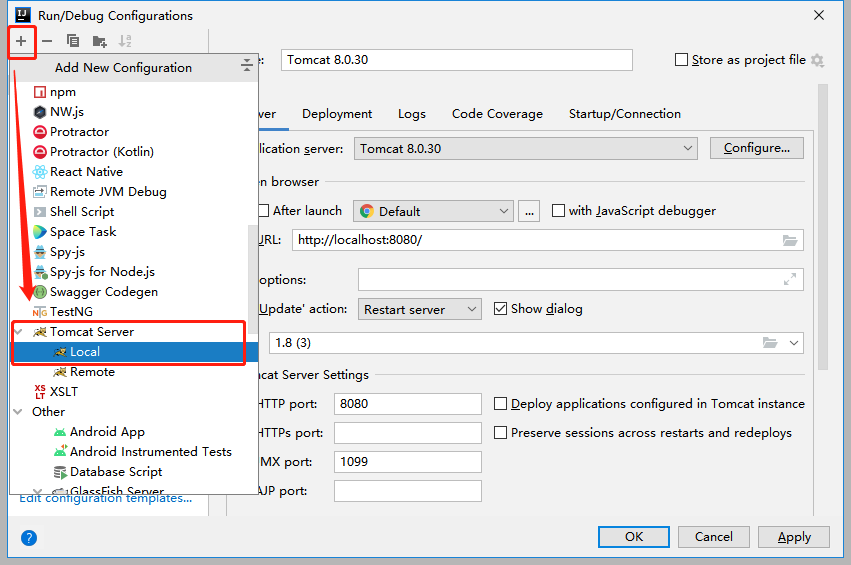Click the folder browse icon in the URL field
The image size is (851, 565).
tap(790, 240)
